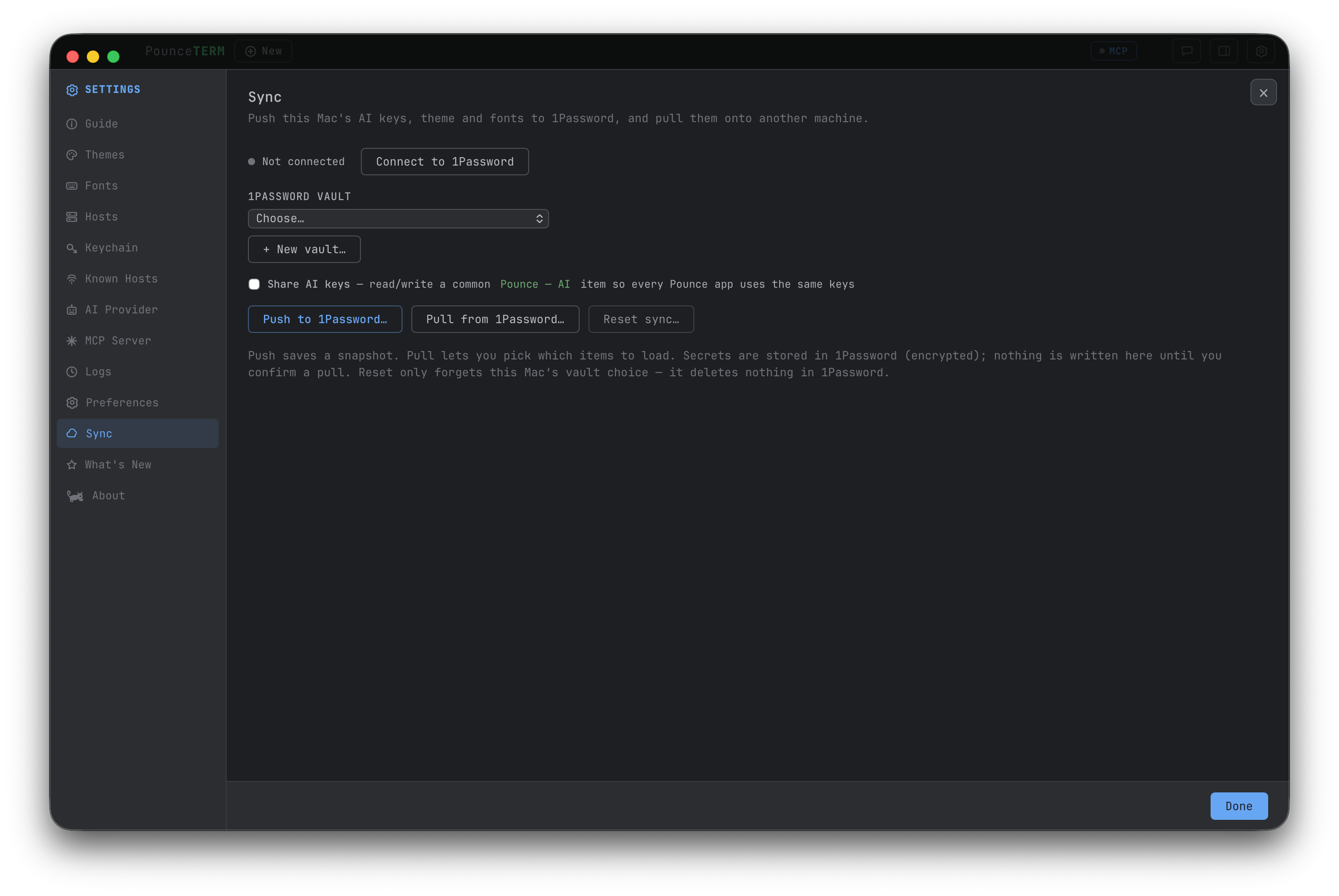
Task: Enable the Share AI keys checkbox
Action: pos(254,284)
